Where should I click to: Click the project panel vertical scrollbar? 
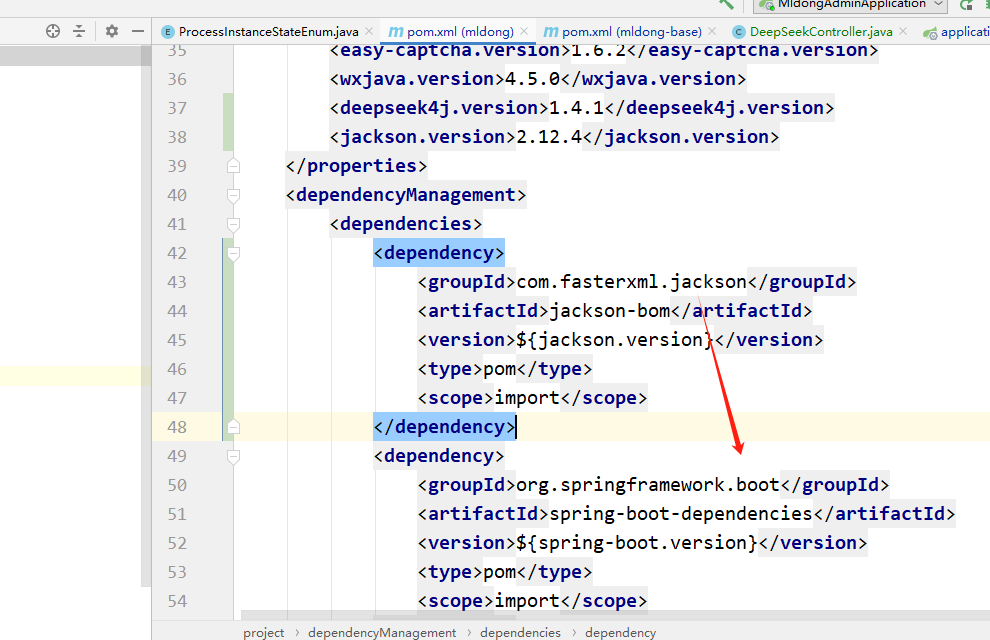(x=146, y=316)
